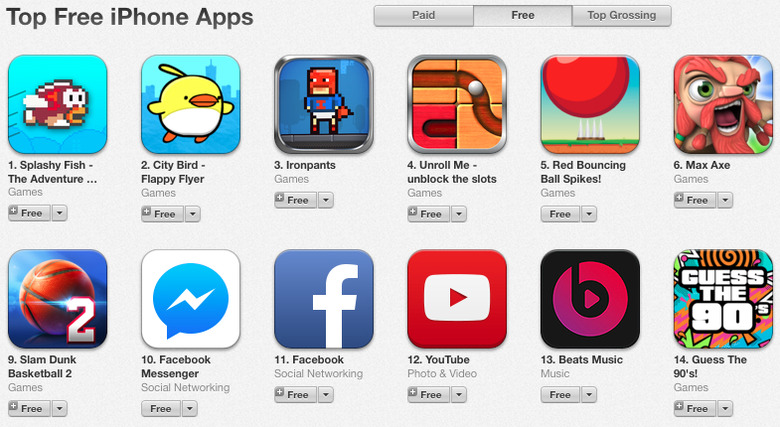This screenshot has height=427, width=780.
Task: Open the Max Axe viking icon
Action: pos(723,104)
